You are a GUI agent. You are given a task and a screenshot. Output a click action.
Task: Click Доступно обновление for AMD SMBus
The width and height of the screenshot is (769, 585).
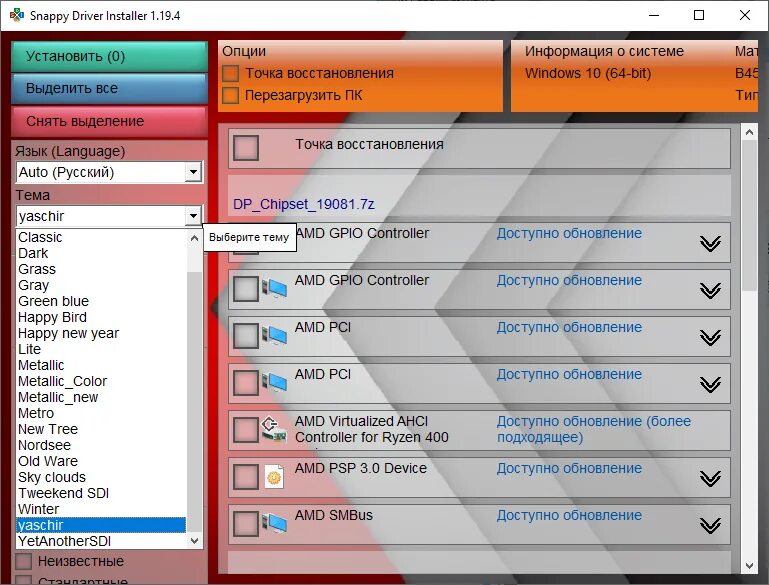(x=569, y=515)
